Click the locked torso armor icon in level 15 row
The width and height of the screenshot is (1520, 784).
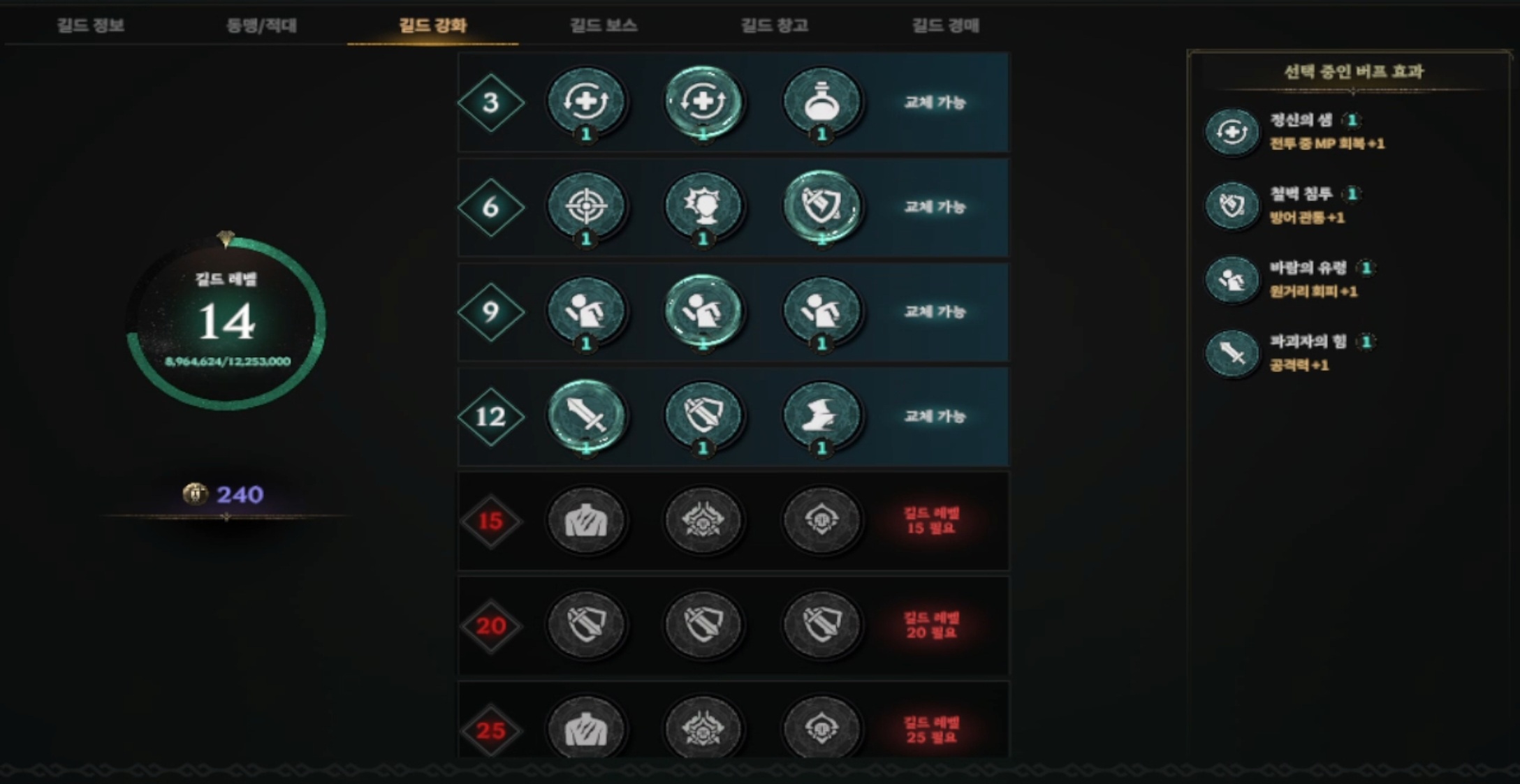click(585, 521)
